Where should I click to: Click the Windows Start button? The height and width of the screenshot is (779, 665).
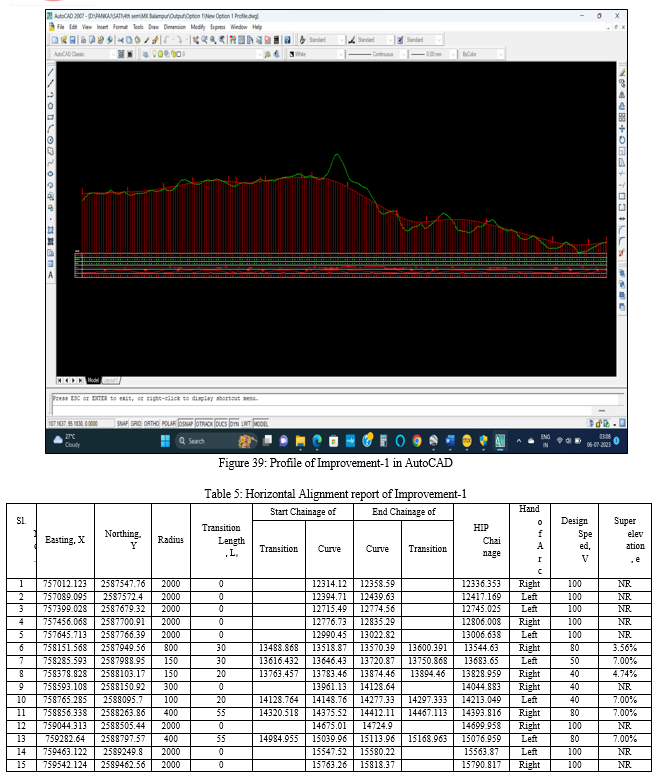click(165, 441)
